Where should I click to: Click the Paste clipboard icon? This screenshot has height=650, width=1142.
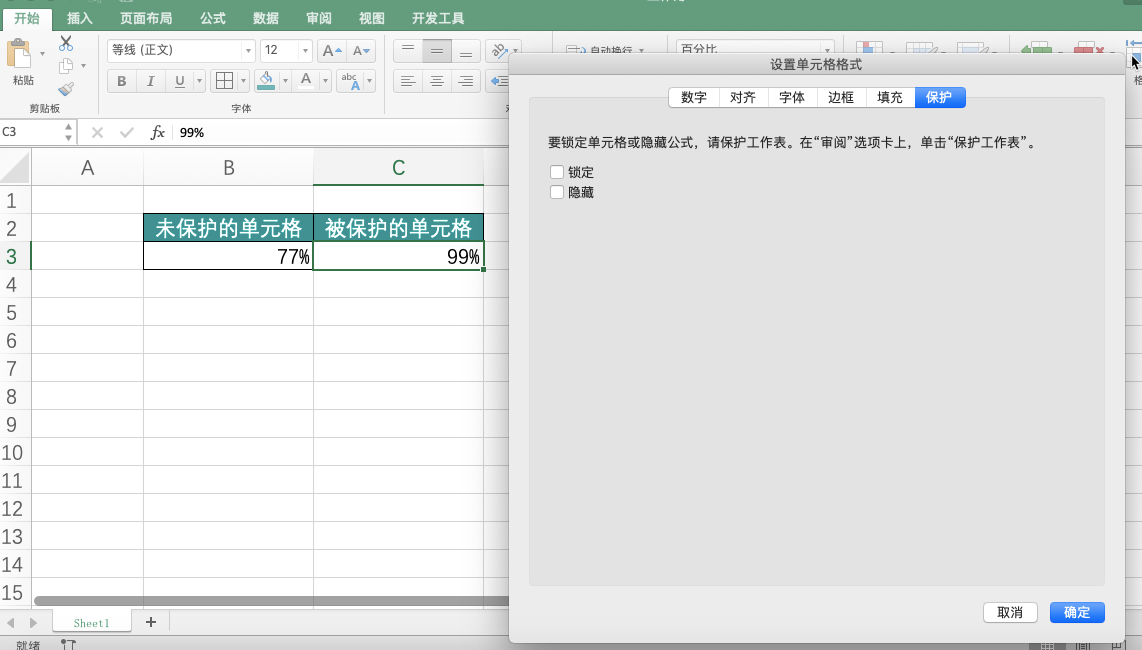[20, 55]
